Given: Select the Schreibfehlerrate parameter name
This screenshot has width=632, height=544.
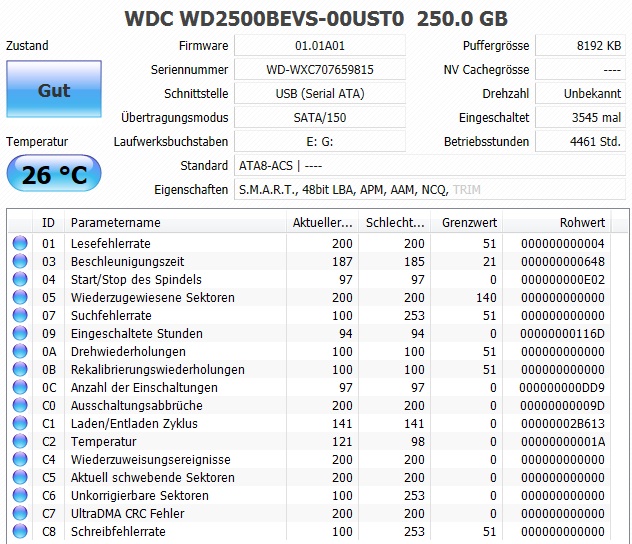Looking at the screenshot, I should click(118, 531).
